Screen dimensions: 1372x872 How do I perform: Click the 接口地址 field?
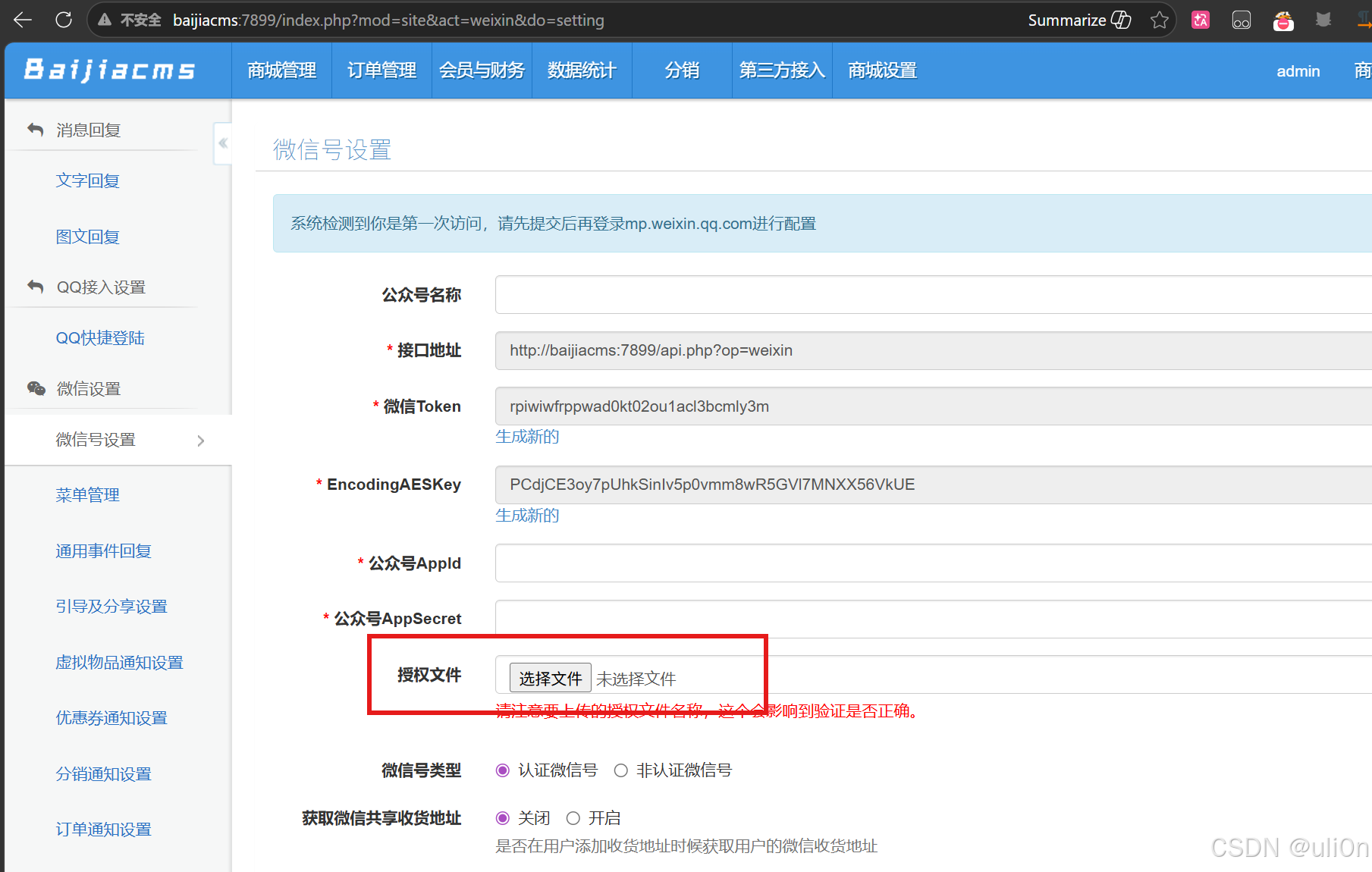coord(933,350)
